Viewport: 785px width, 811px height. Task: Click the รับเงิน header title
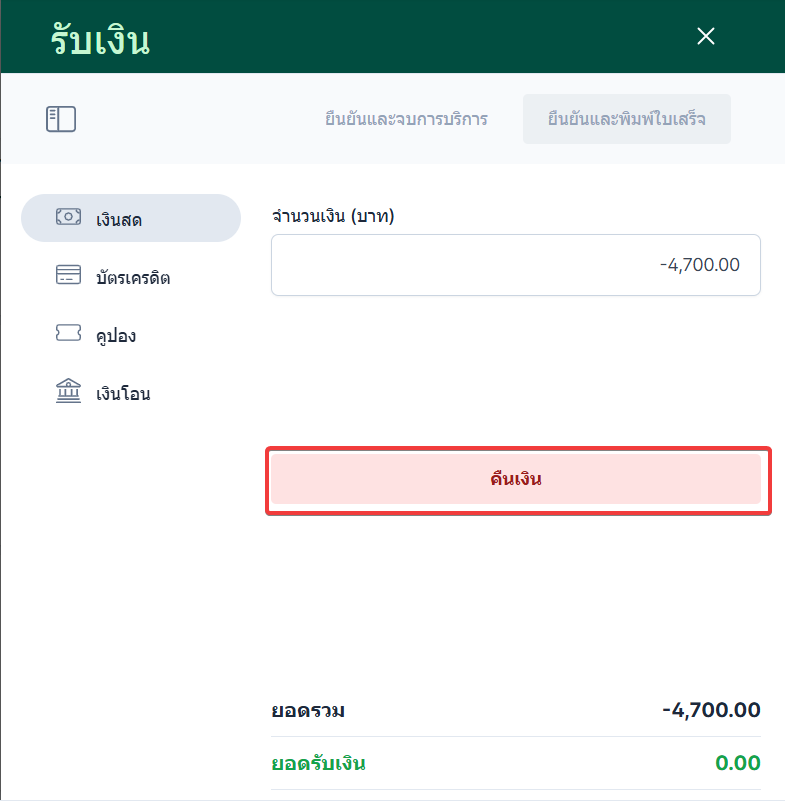(100, 40)
